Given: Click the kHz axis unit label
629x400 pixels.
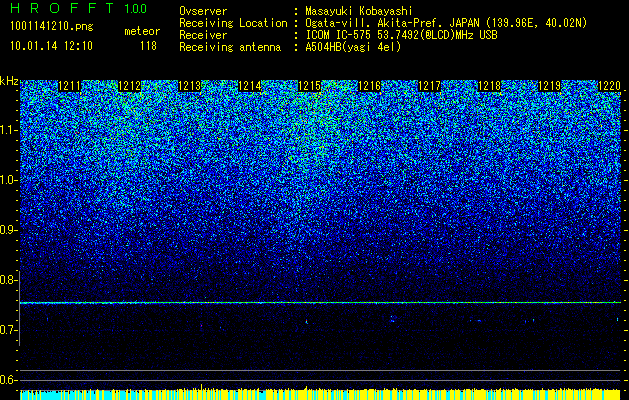Looking at the screenshot, I should point(9,81).
